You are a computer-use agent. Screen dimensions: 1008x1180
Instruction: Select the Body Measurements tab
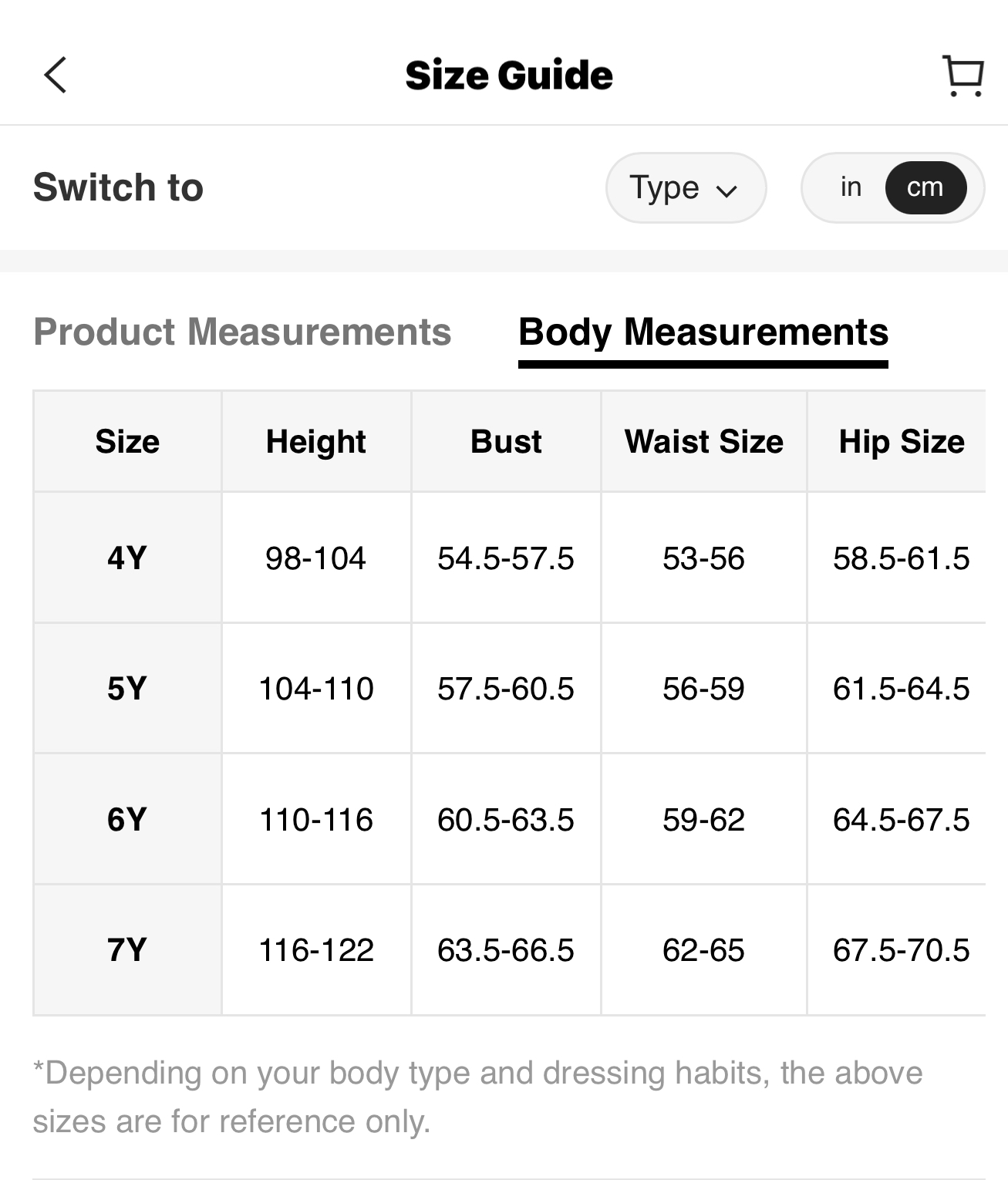pyautogui.click(x=703, y=332)
